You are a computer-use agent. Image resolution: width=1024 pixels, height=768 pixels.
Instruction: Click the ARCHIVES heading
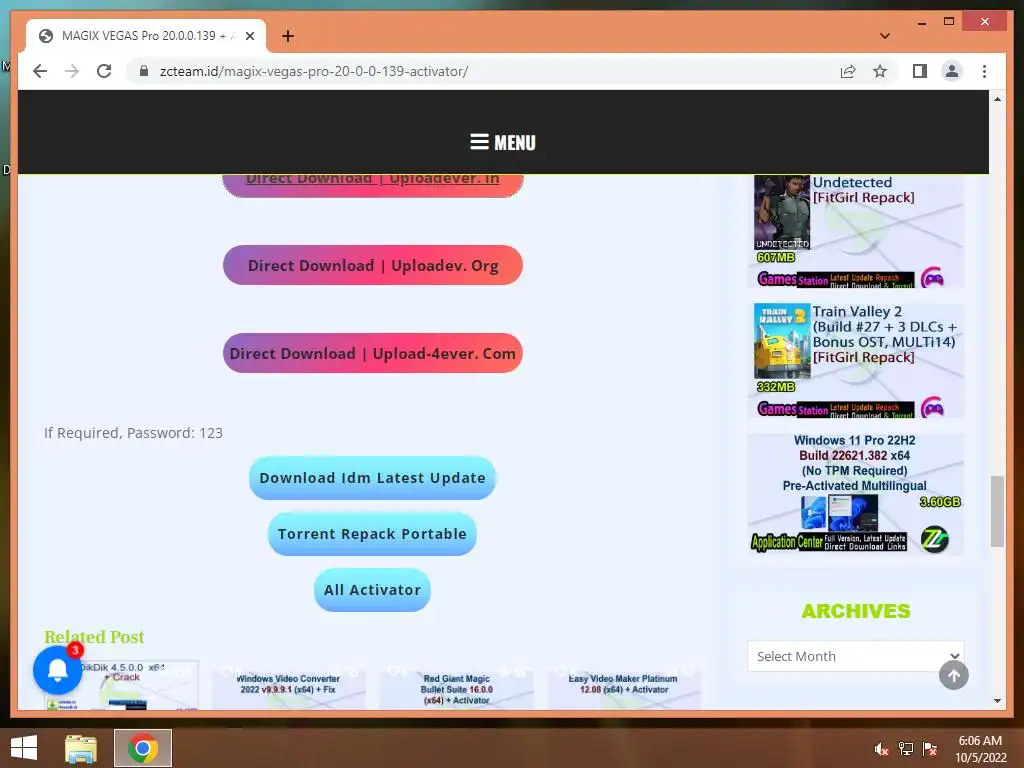point(856,611)
